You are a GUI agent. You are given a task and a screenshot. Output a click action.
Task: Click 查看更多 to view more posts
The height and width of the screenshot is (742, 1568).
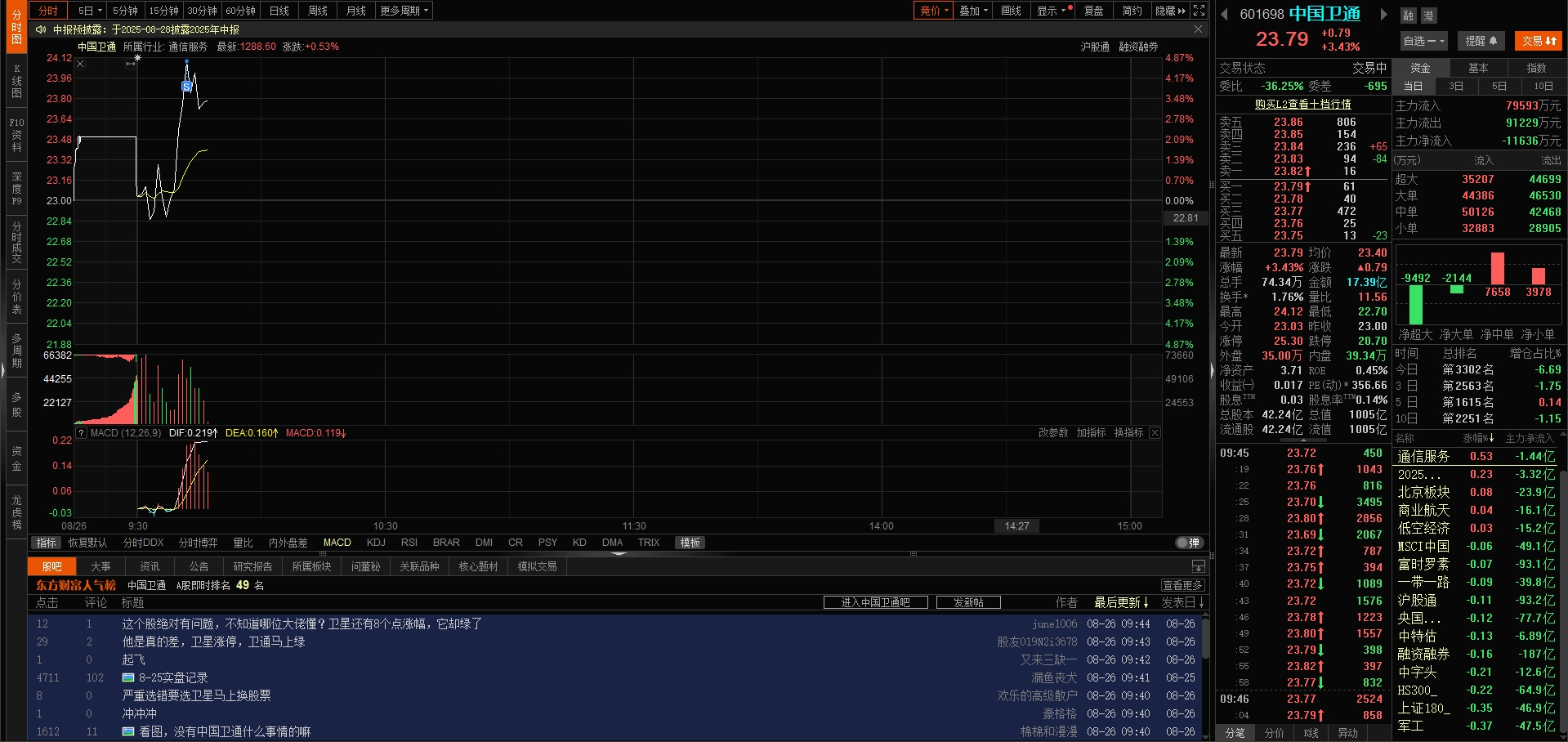coord(1182,585)
